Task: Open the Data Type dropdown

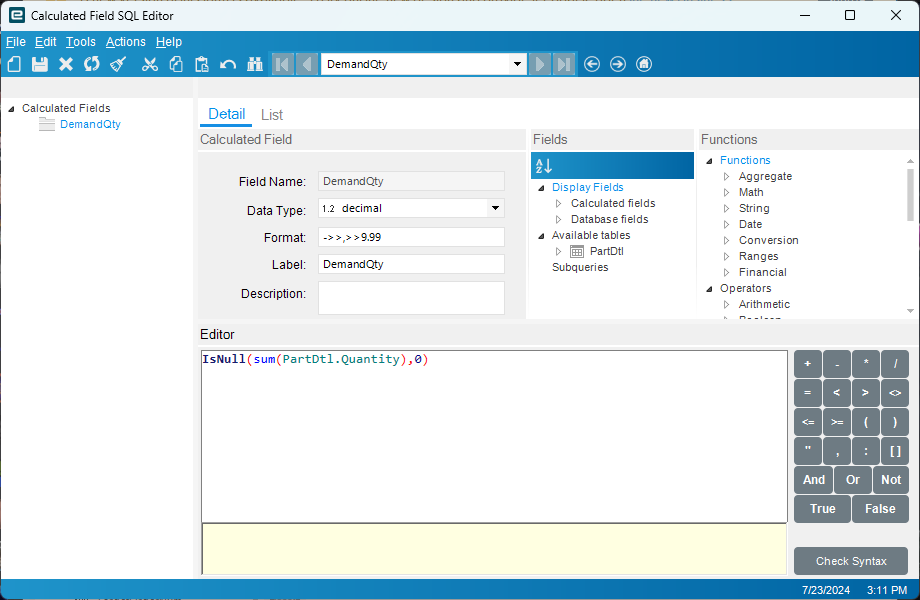Action: coord(494,208)
